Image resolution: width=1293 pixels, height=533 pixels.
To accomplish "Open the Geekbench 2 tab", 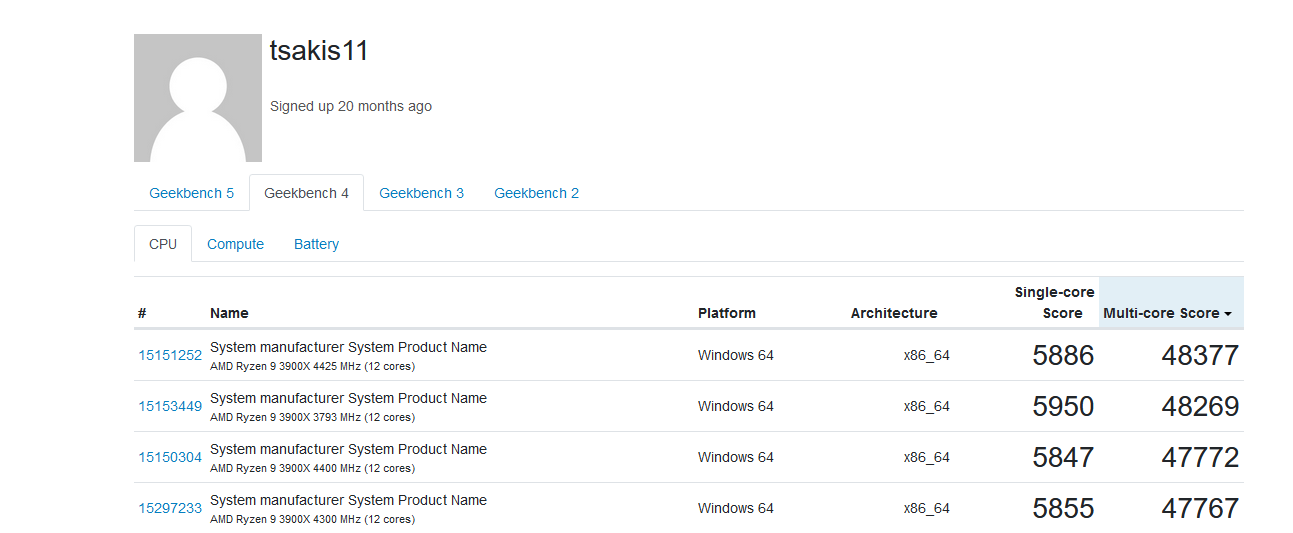I will tap(536, 193).
